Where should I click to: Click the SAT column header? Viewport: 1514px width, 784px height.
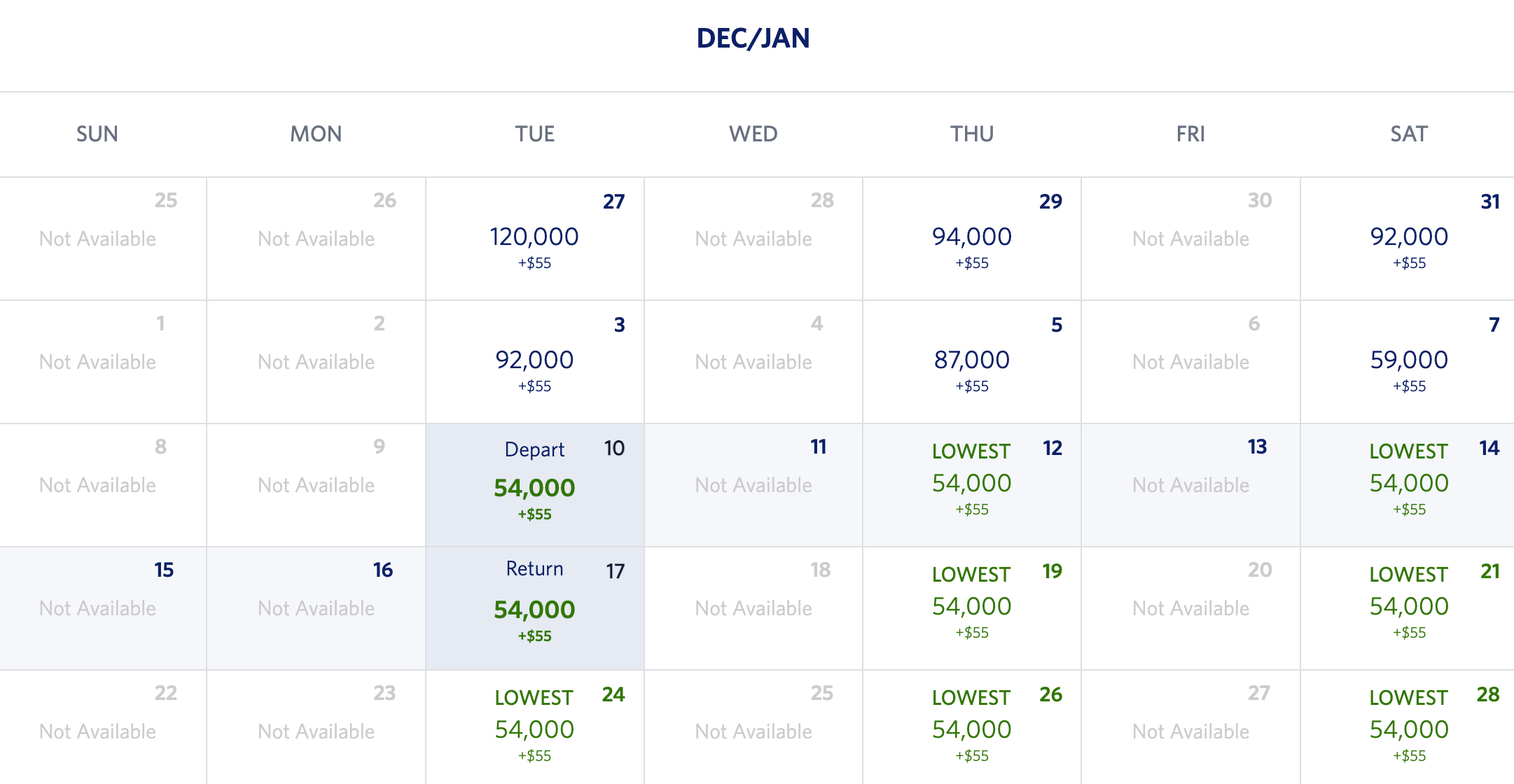tap(1408, 134)
